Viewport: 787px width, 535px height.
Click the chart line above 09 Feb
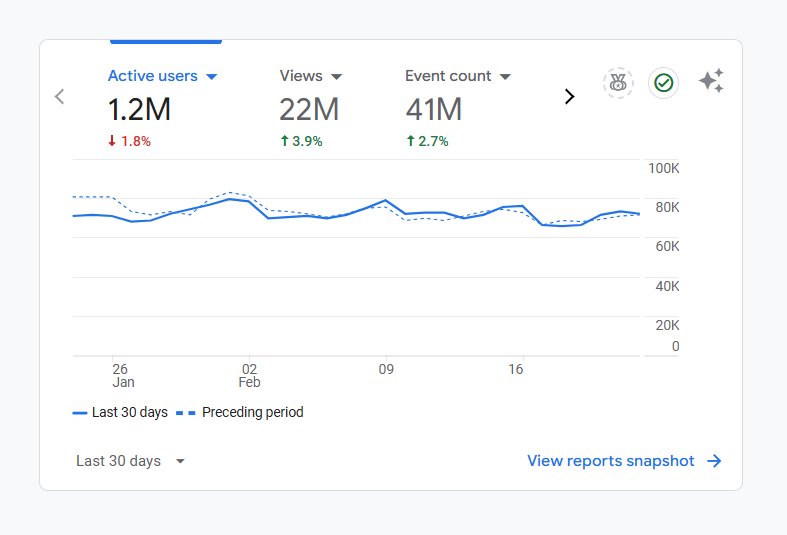click(385, 201)
